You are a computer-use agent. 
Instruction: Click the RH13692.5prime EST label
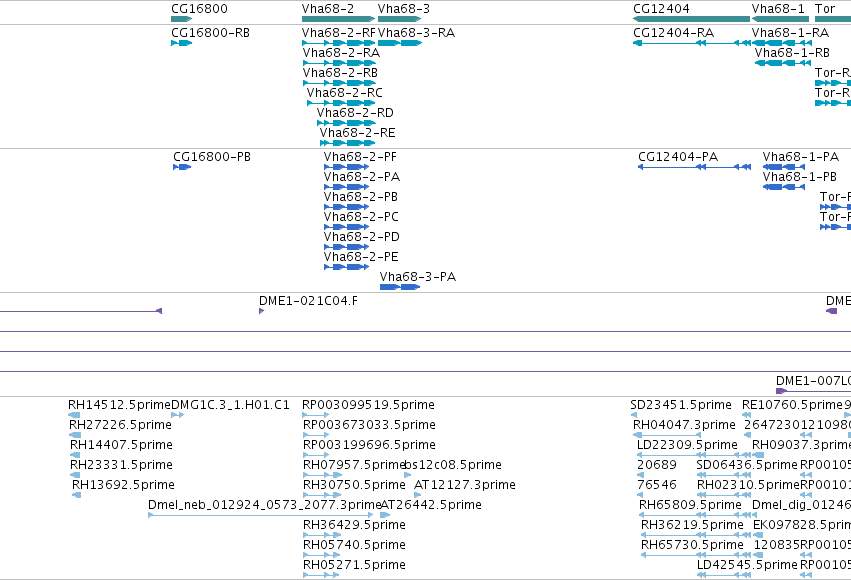tap(123, 485)
